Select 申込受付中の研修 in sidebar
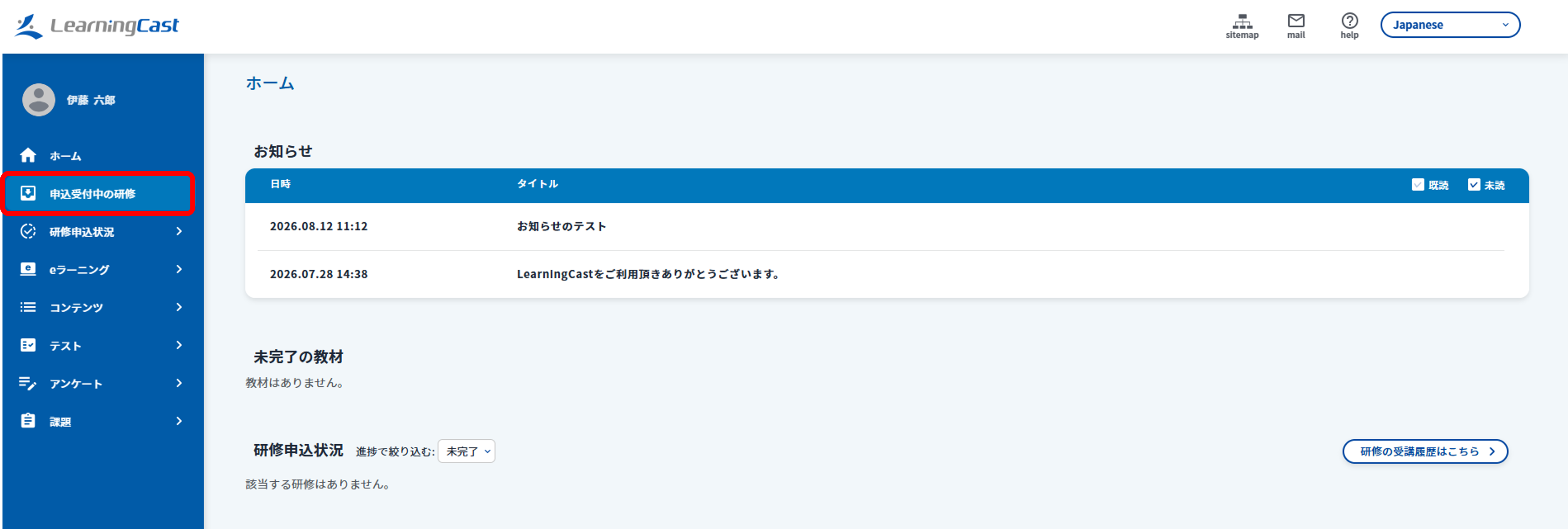The image size is (1568, 529). tap(98, 194)
